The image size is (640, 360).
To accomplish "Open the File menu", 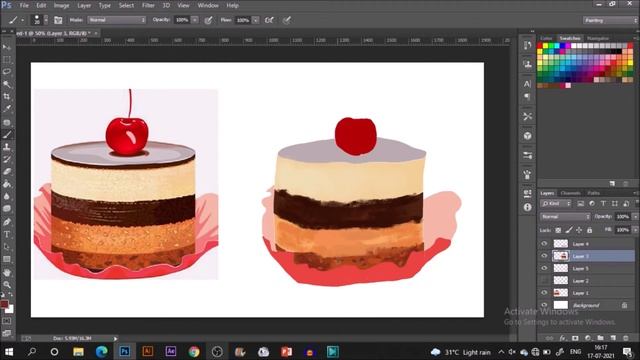I will point(24,5).
